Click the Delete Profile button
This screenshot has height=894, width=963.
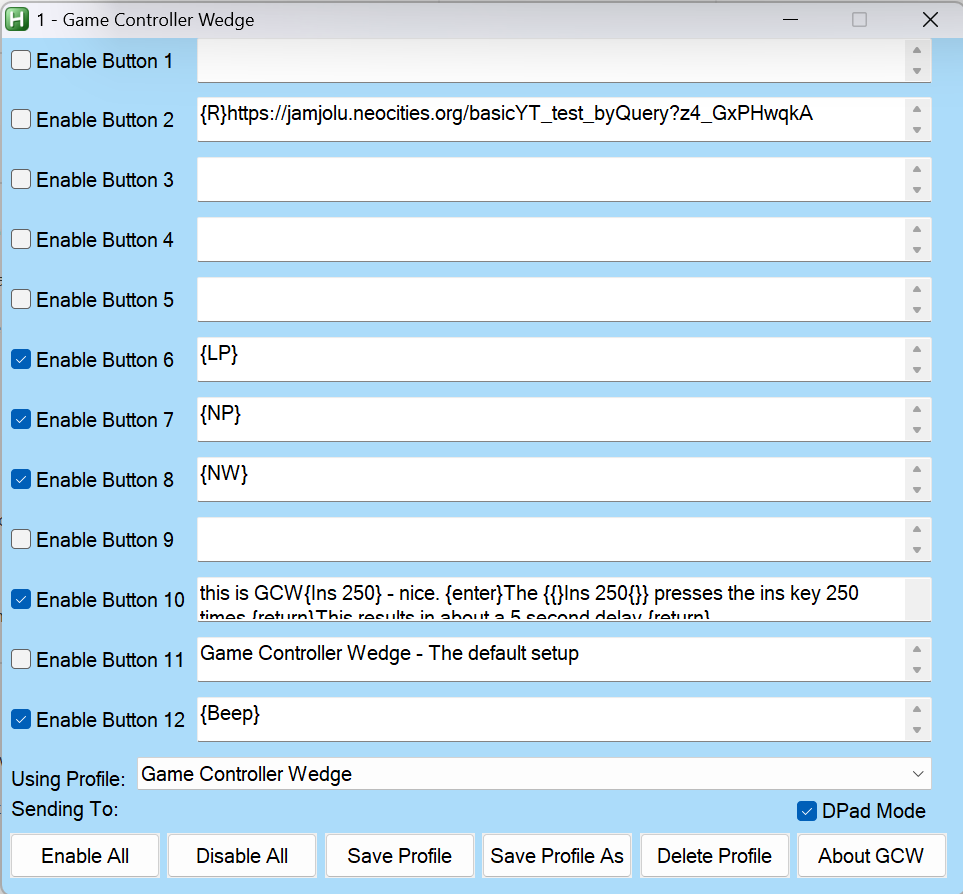pos(714,856)
